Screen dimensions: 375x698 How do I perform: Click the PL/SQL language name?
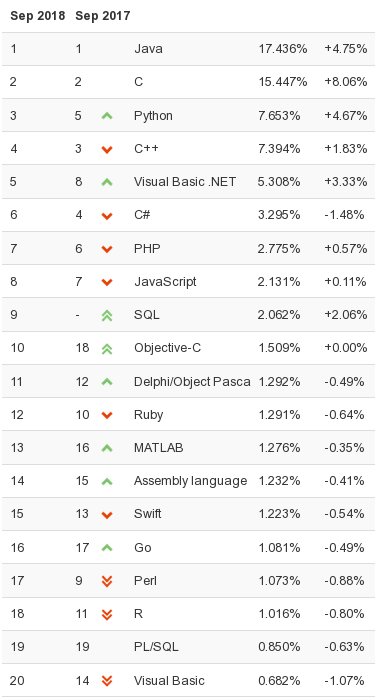point(156,647)
